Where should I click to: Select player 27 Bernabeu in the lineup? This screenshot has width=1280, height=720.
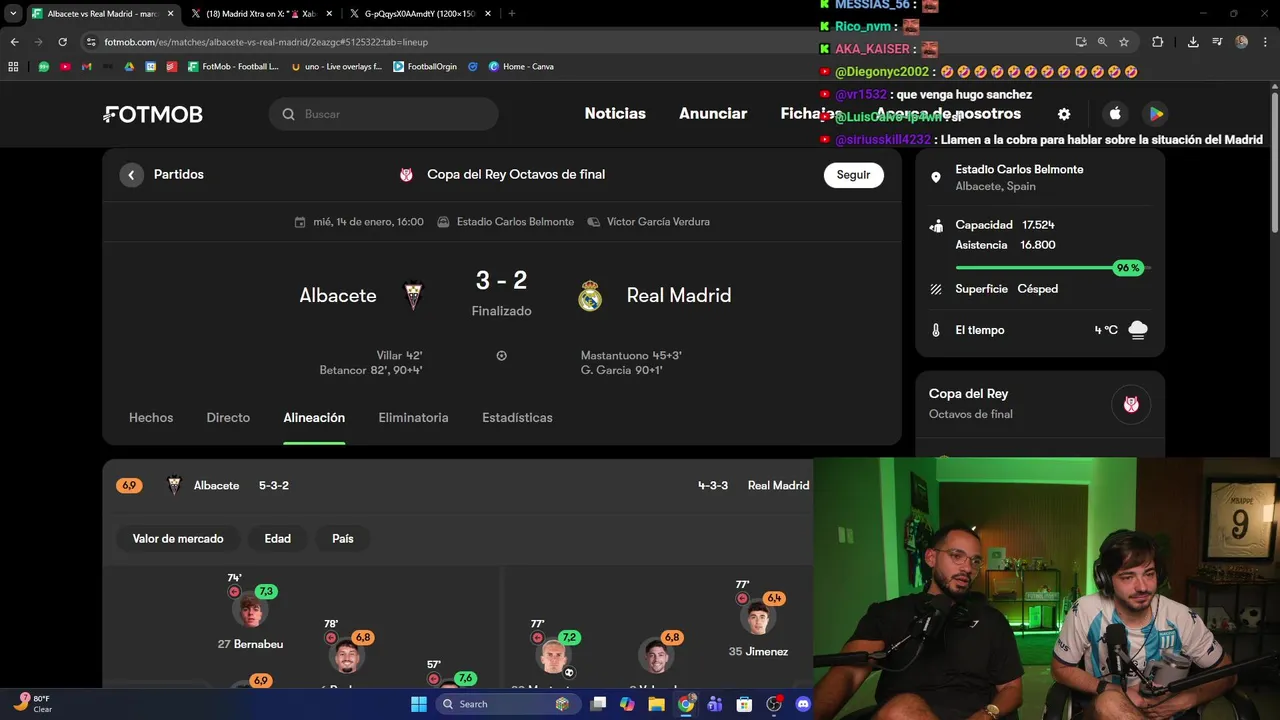click(250, 612)
